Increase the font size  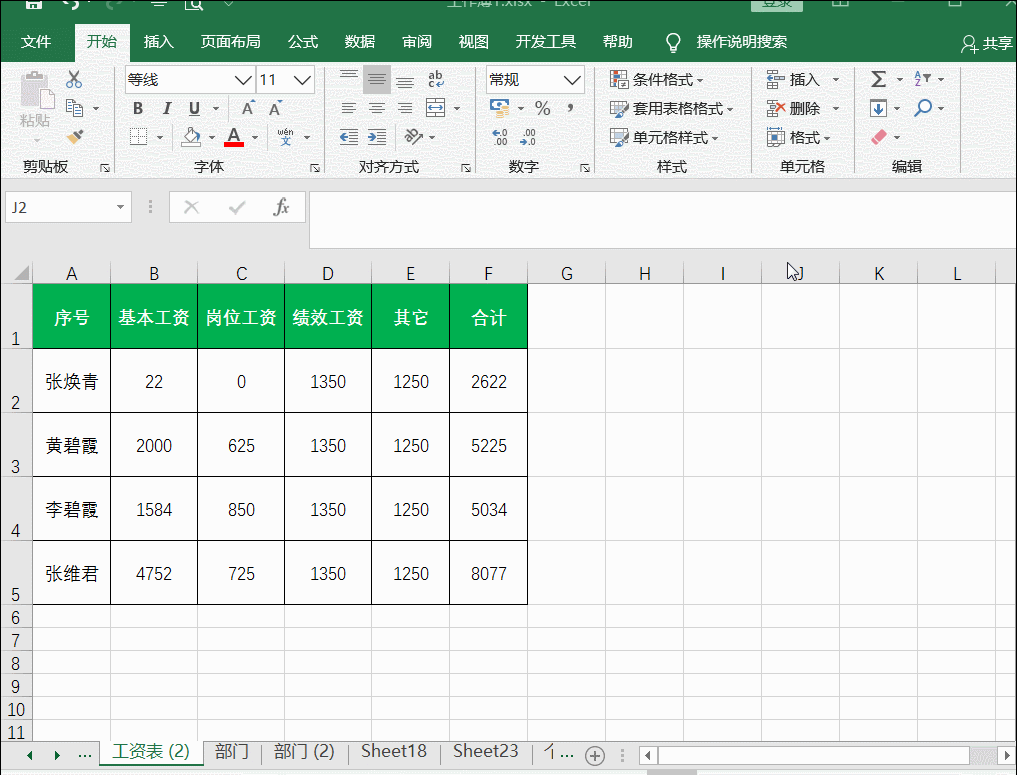point(248,108)
